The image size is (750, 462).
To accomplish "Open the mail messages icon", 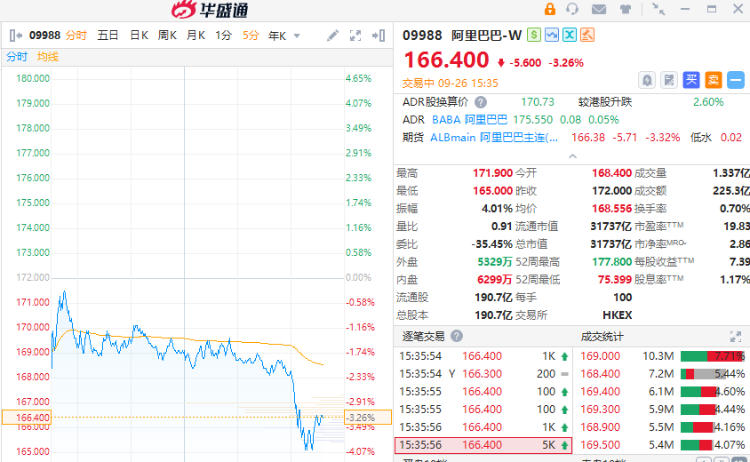I will 599,9.
